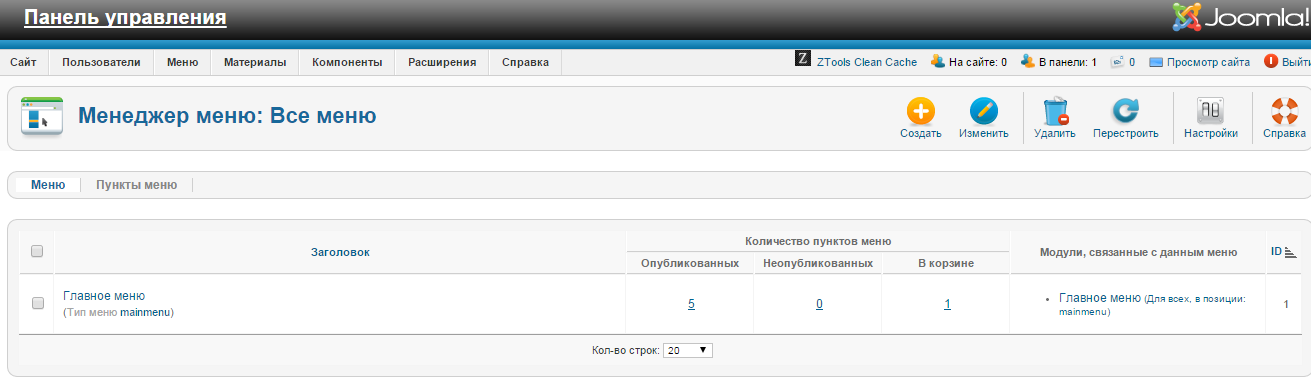Switch to 'Пункты меню' tab
Viewport: 1311px width, 378px height.
click(x=137, y=185)
